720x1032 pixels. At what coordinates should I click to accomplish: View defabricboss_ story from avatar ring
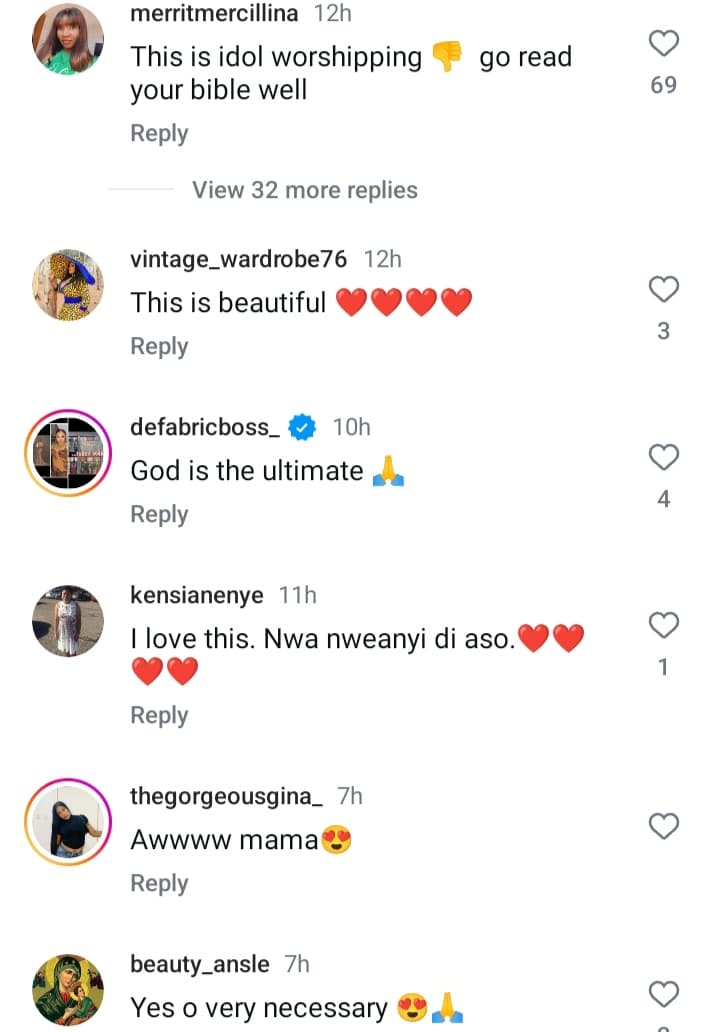[68, 453]
